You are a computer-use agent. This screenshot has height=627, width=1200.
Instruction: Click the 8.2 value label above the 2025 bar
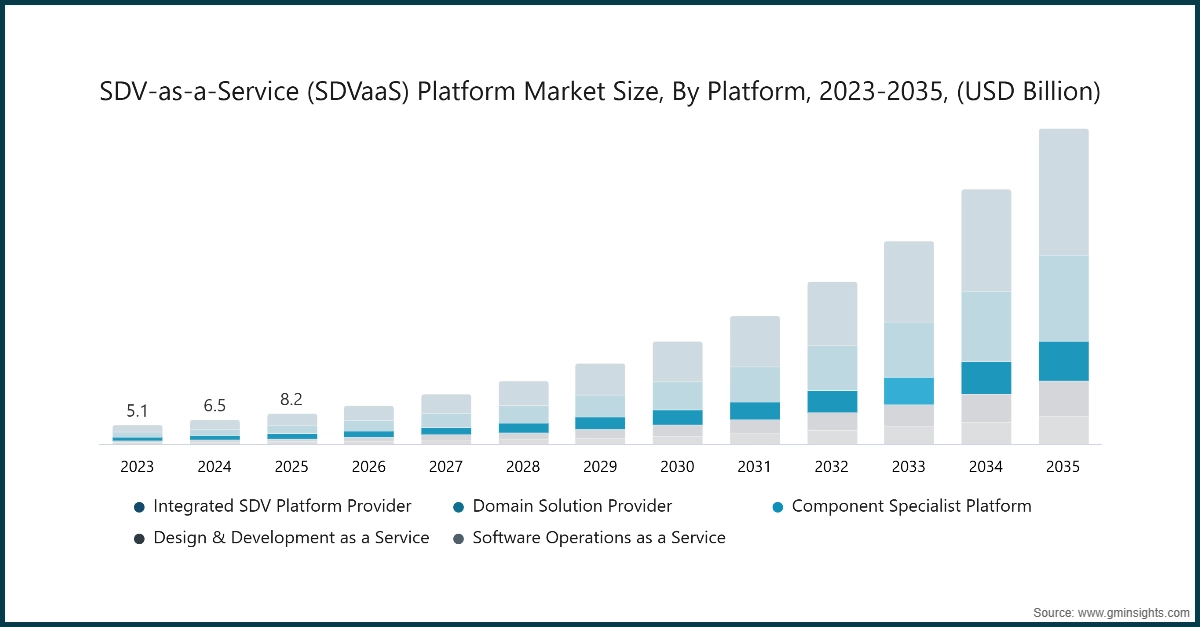point(292,397)
